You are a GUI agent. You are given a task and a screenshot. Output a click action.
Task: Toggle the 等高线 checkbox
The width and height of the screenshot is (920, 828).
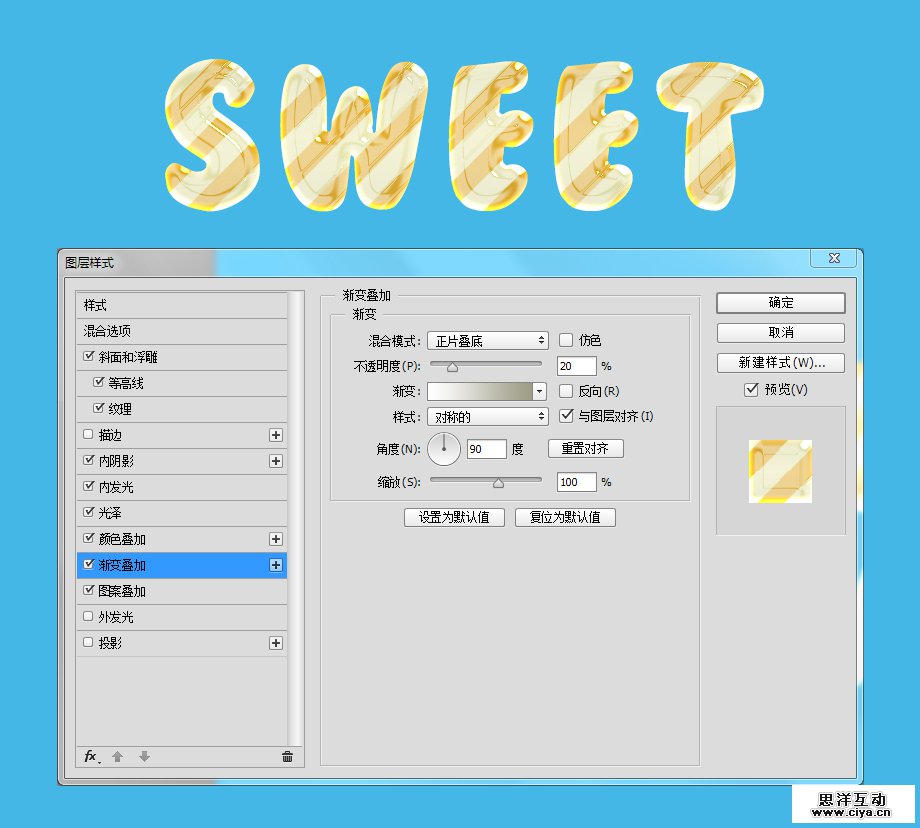[99, 382]
